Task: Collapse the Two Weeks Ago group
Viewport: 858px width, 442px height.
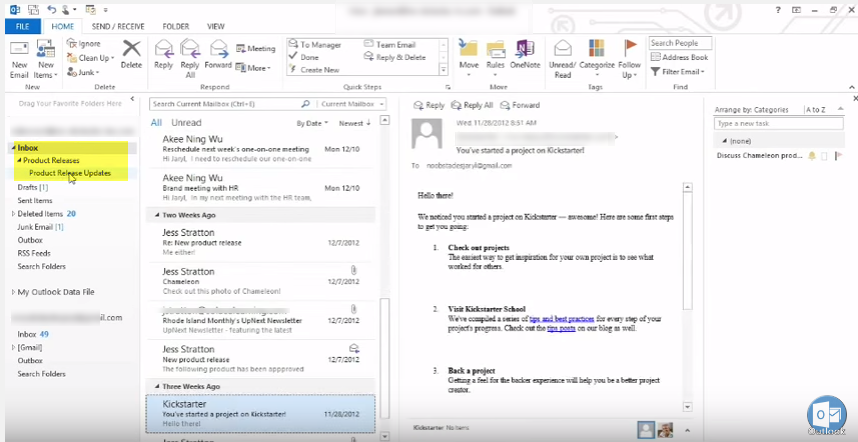Action: pyautogui.click(x=157, y=216)
